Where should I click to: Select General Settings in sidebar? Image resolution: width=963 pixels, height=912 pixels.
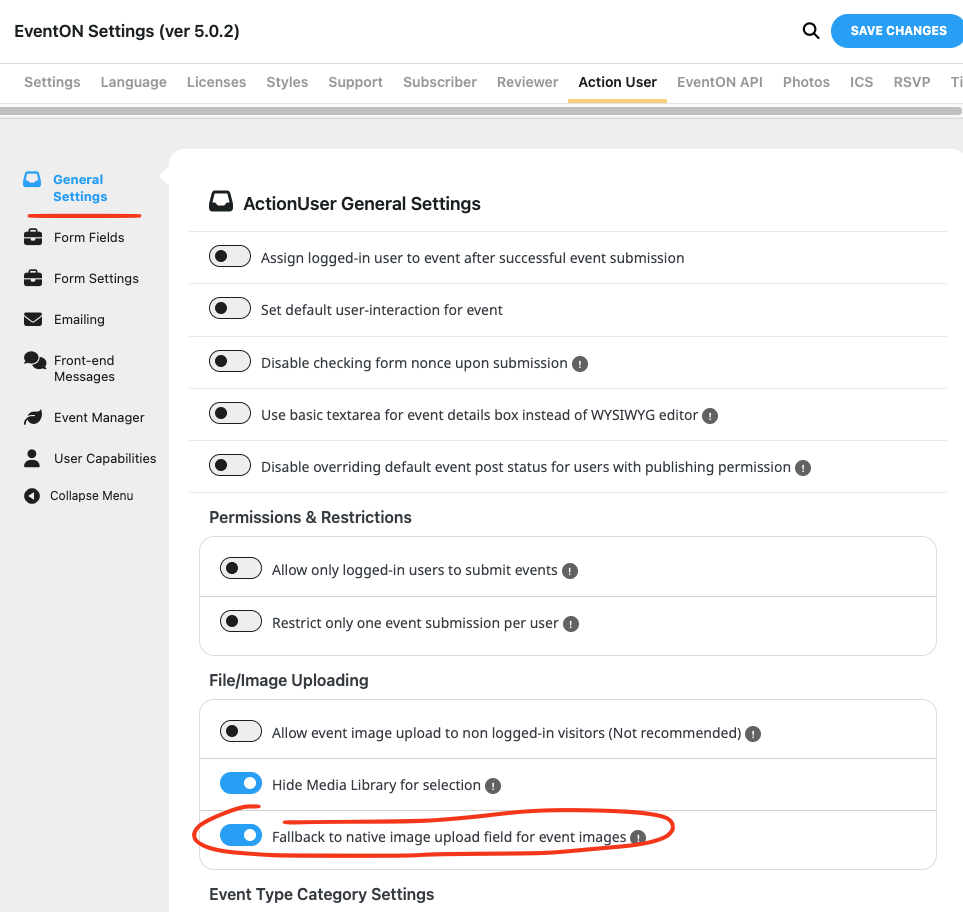[80, 188]
